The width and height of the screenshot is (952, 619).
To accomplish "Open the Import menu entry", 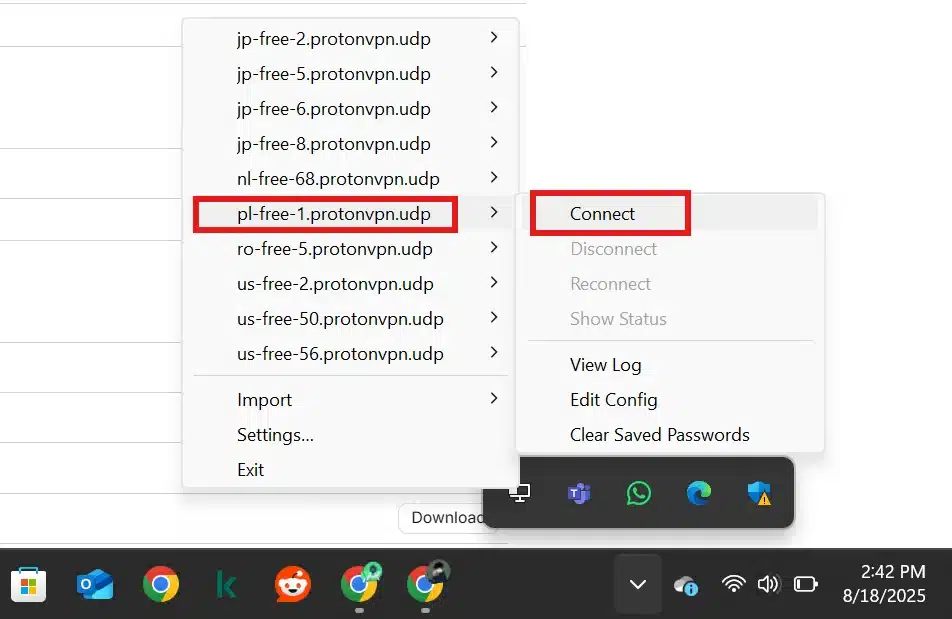I will [350, 400].
